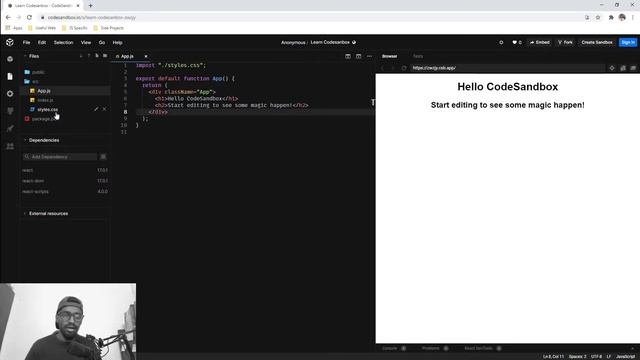640x360 pixels.
Task: Click the Chrome reload button
Action: (29, 18)
